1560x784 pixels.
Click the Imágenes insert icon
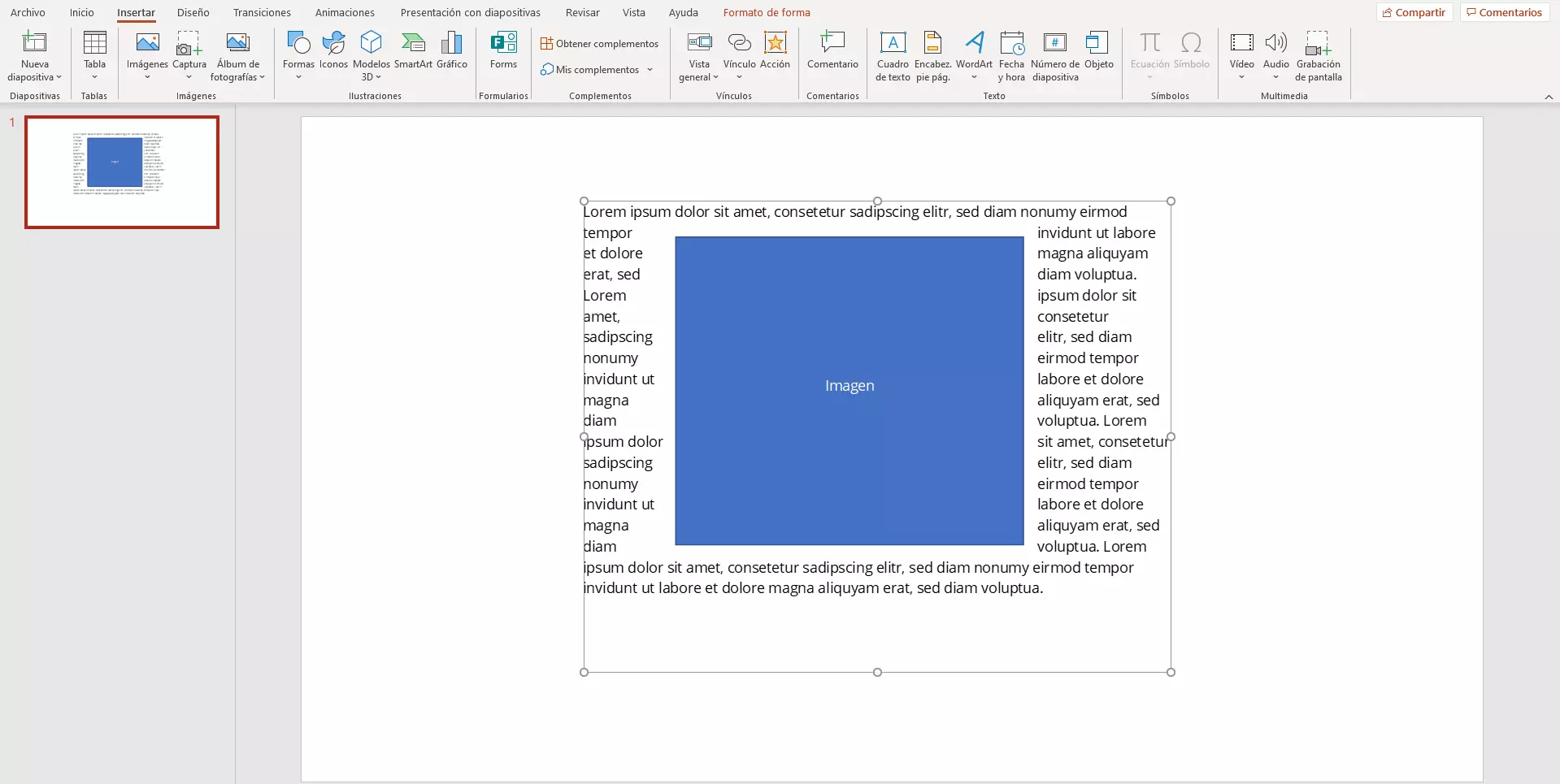147,42
